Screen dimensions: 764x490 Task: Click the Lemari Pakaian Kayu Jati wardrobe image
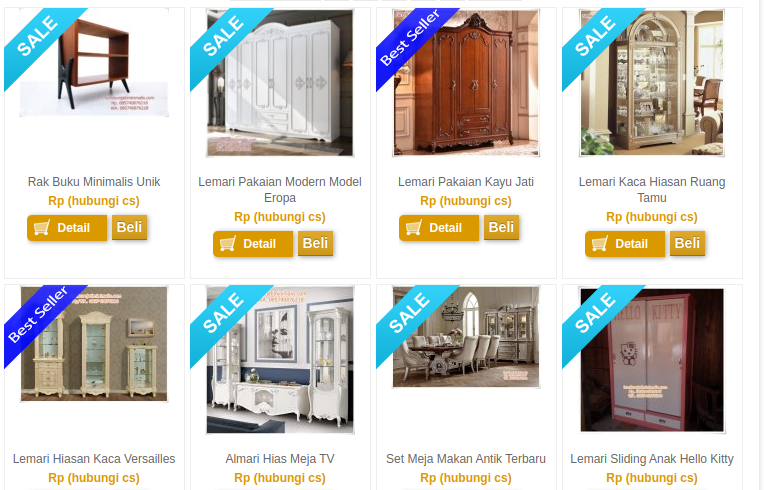coord(466,83)
